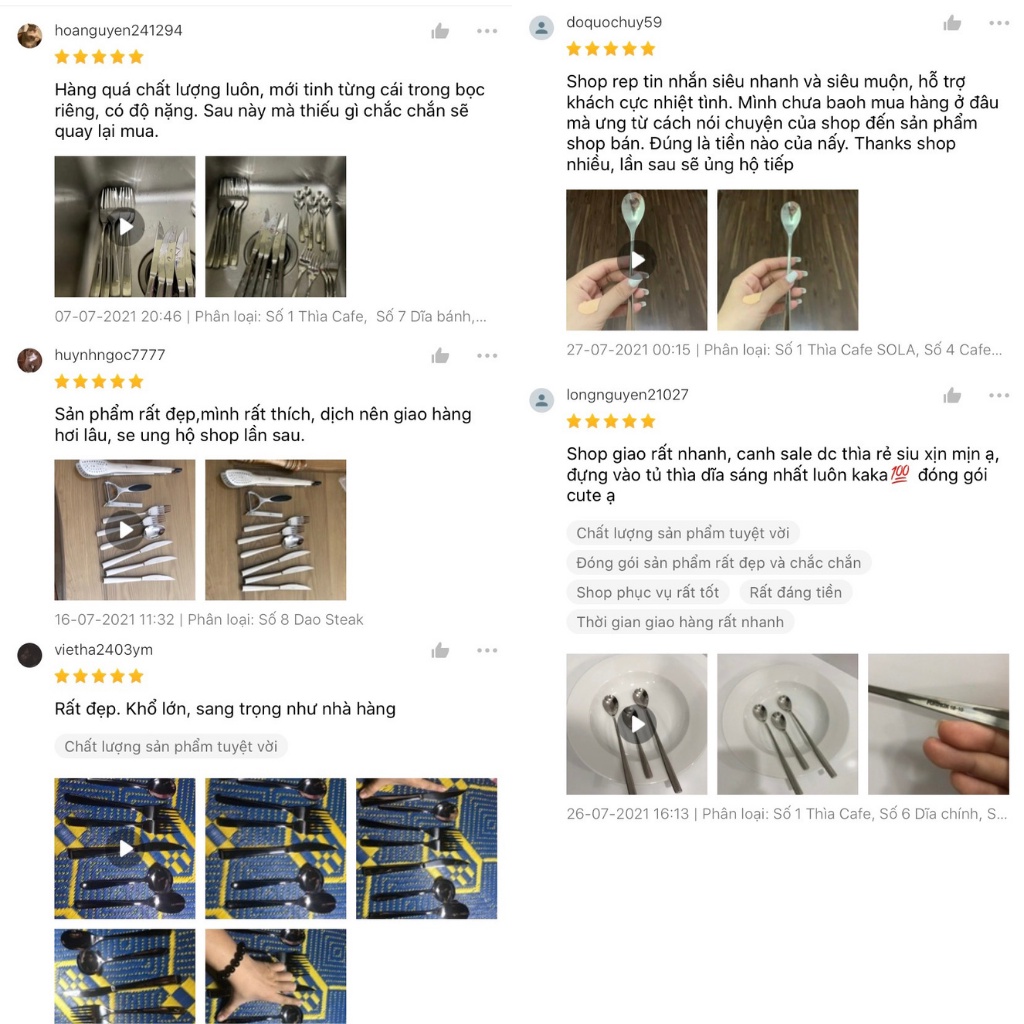
Task: Play hoanguyen241294's cutlery sink video
Action: coord(125,227)
